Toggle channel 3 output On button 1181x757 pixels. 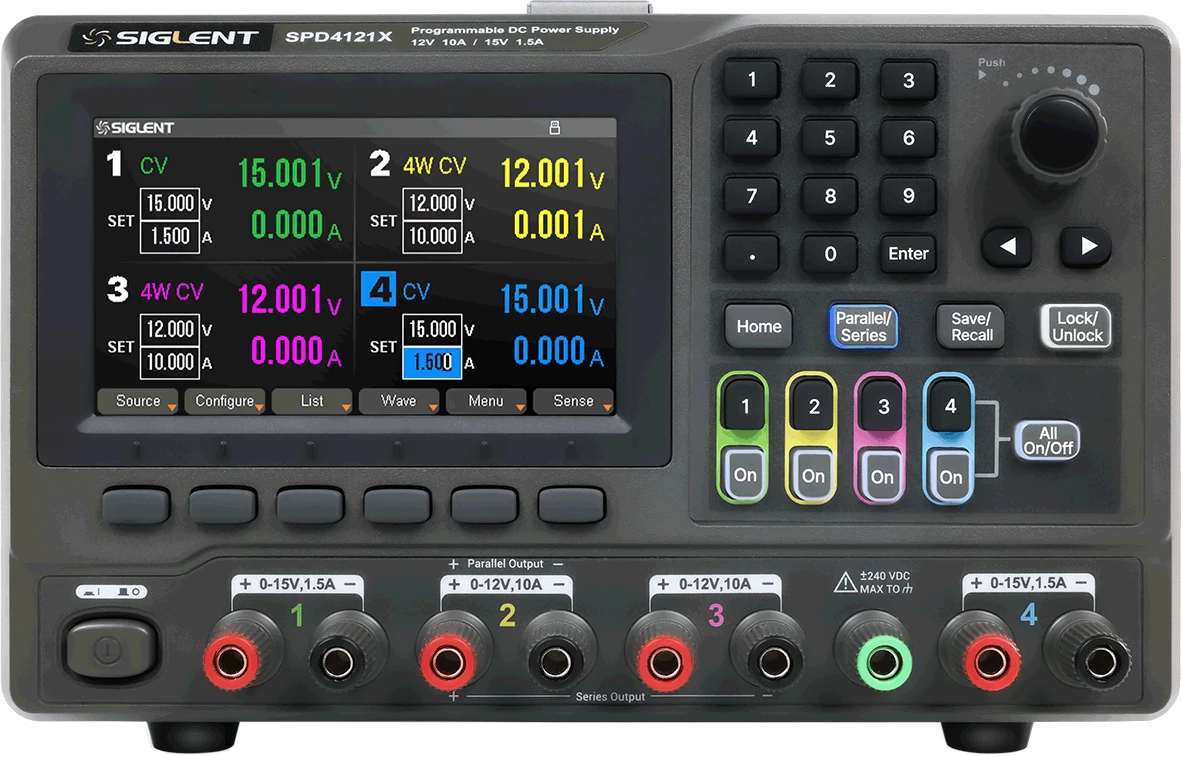tap(882, 476)
